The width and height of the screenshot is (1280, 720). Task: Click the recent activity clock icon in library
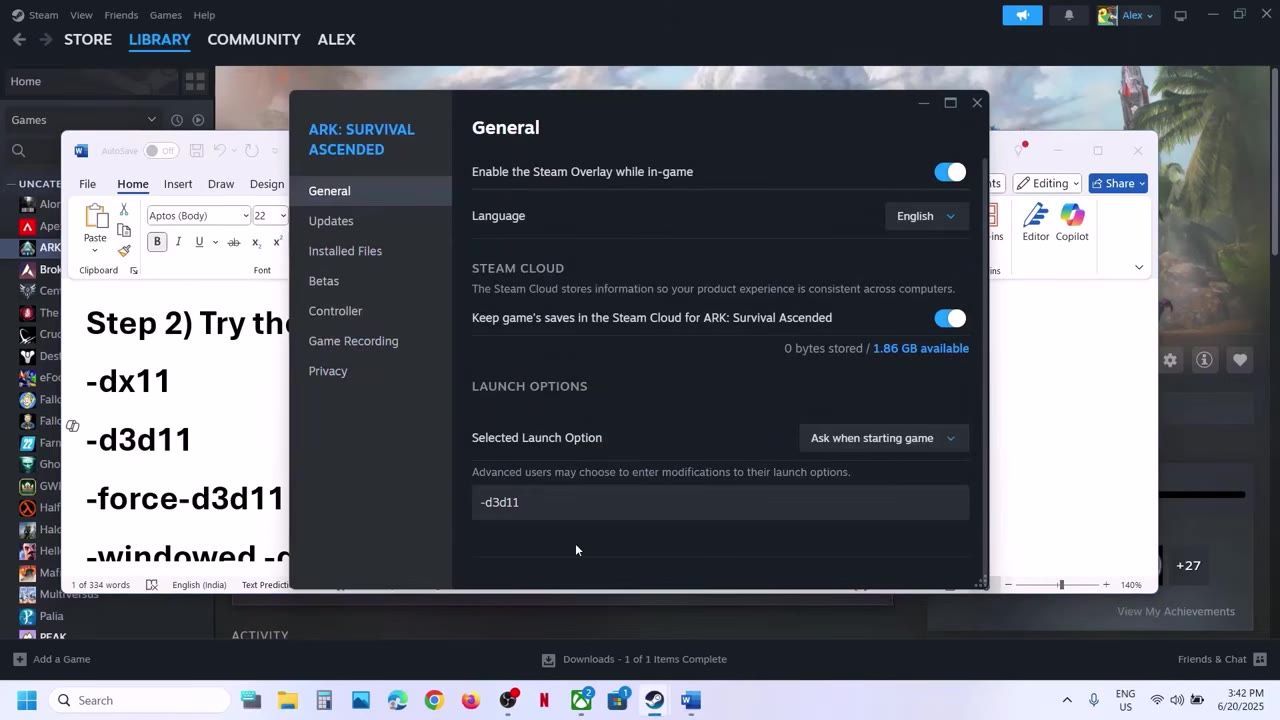pyautogui.click(x=177, y=120)
